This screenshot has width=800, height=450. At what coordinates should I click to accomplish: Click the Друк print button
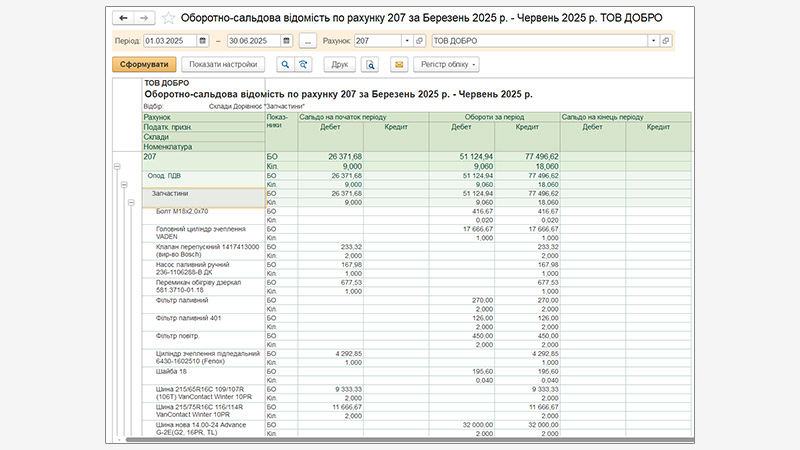(340, 64)
